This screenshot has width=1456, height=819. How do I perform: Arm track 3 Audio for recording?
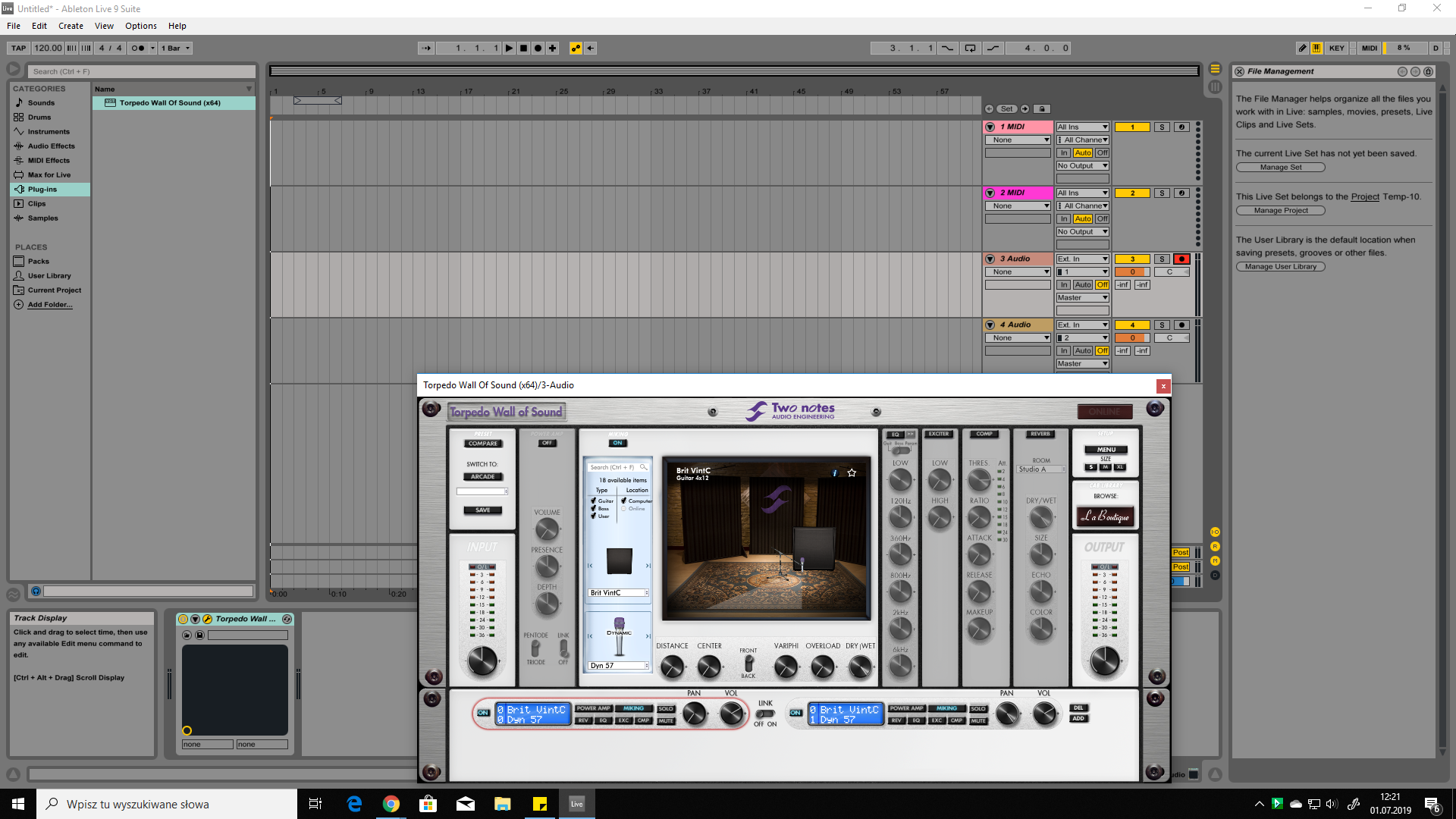1181,259
